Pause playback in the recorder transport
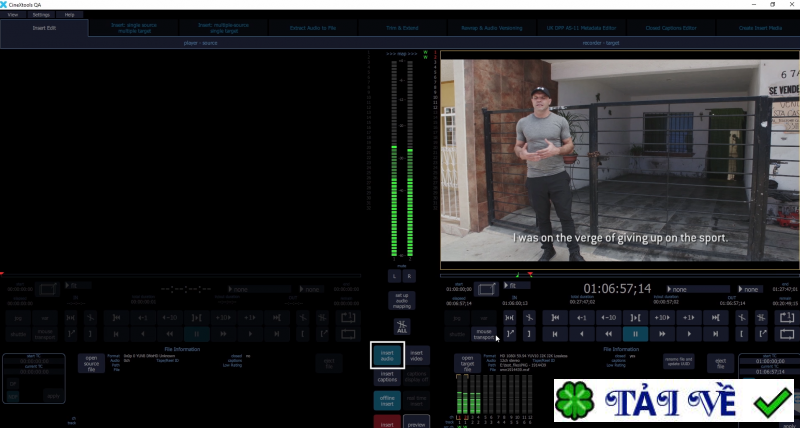This screenshot has height=428, width=800. pos(635,334)
